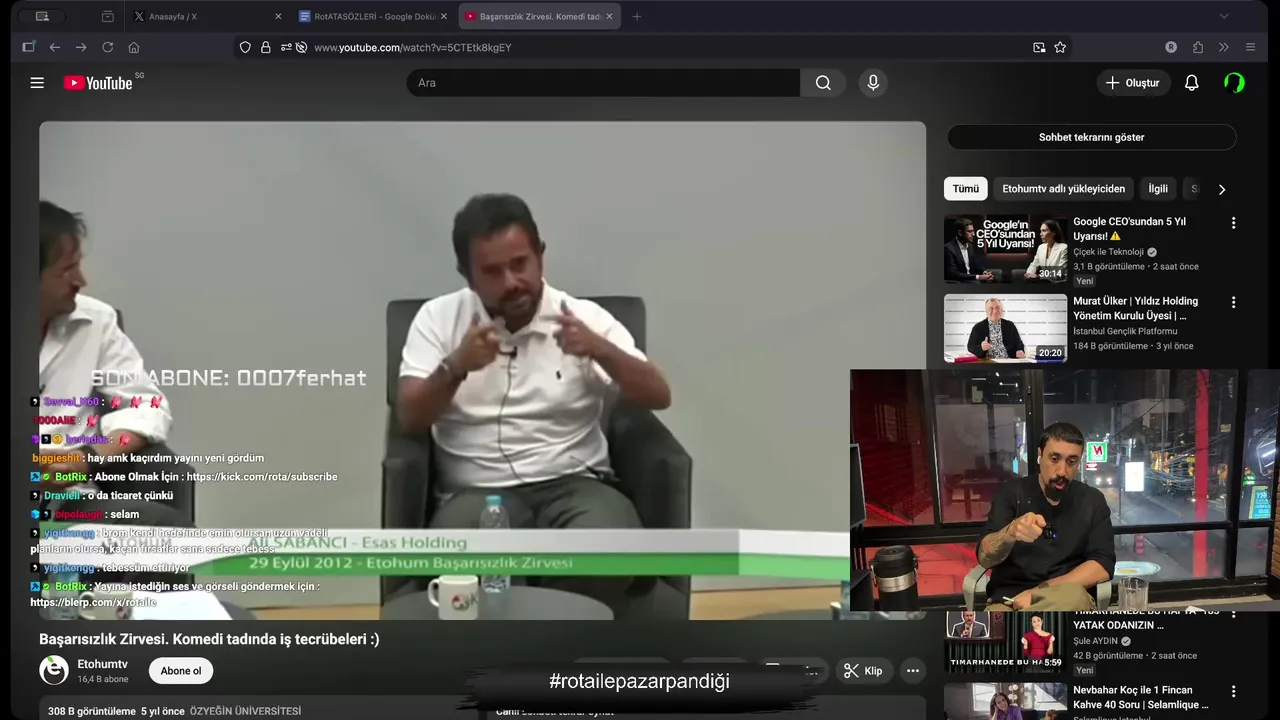Open a new browser tab
1280x720 pixels.
click(637, 16)
